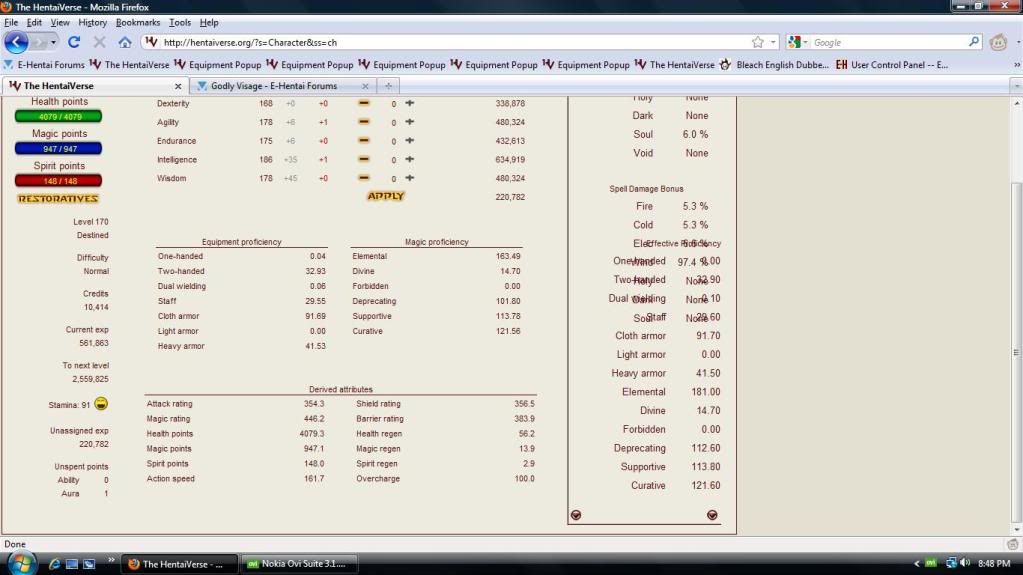Decrease Wisdom with its minus icon
Screen dimensions: 1023x575
coord(363,178)
